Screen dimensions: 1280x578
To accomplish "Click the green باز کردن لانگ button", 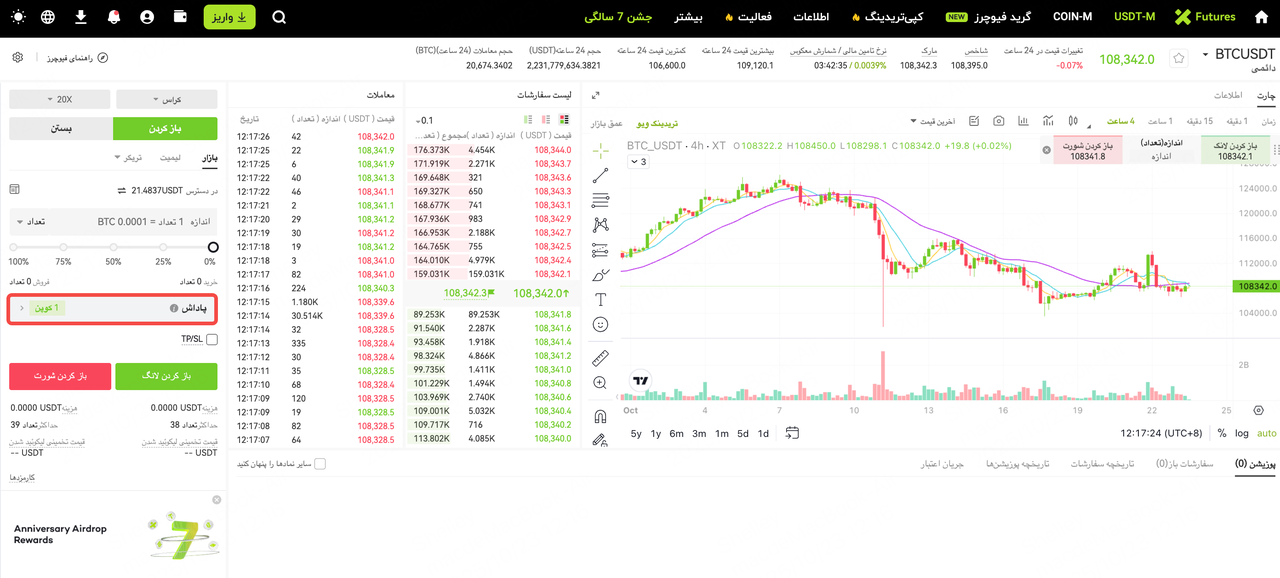I will click(167, 376).
